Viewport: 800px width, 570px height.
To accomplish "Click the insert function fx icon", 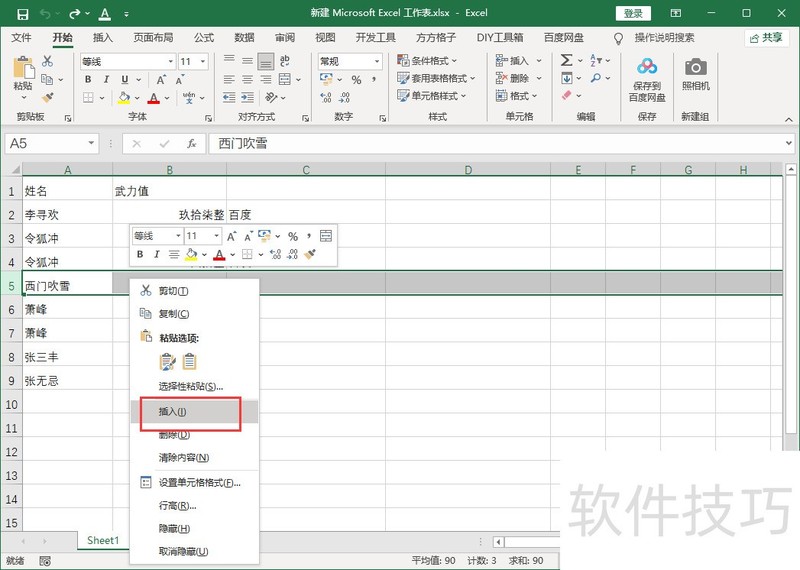I will tap(191, 143).
